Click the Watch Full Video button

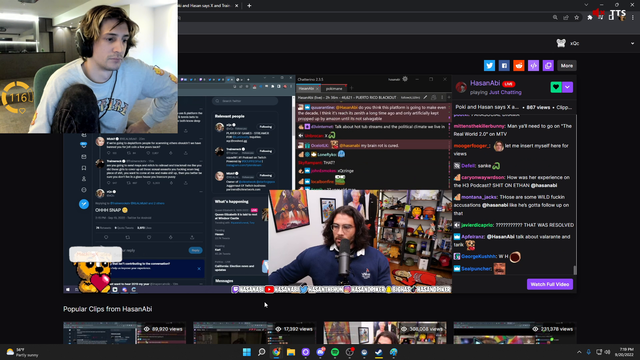coord(550,284)
